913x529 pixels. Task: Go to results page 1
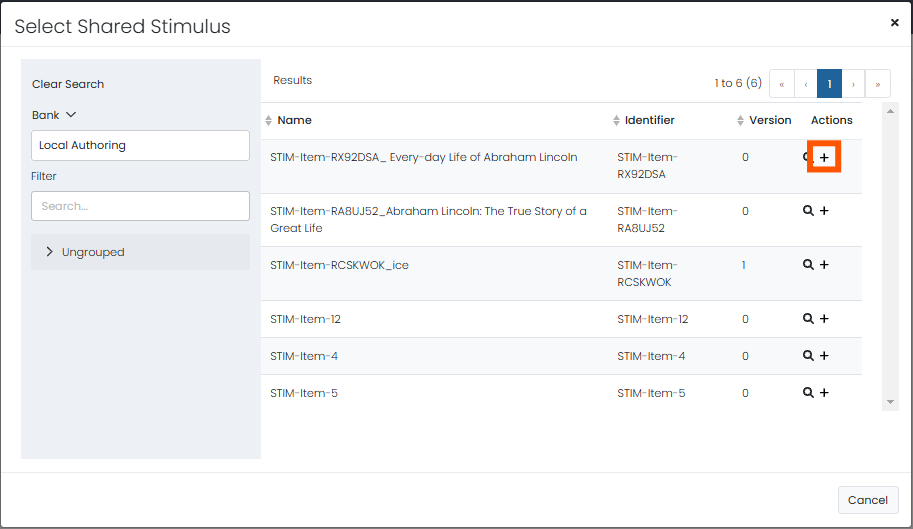click(829, 84)
